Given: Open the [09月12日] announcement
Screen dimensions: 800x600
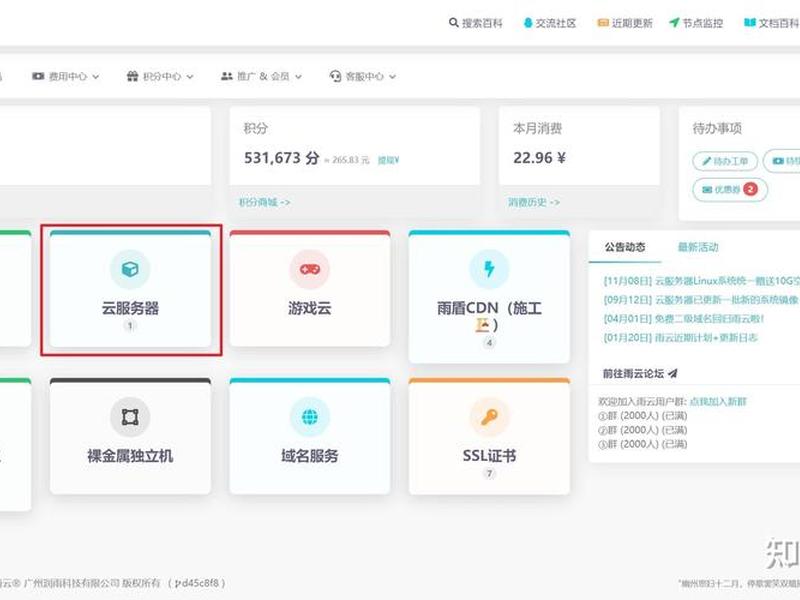Looking at the screenshot, I should point(702,300).
